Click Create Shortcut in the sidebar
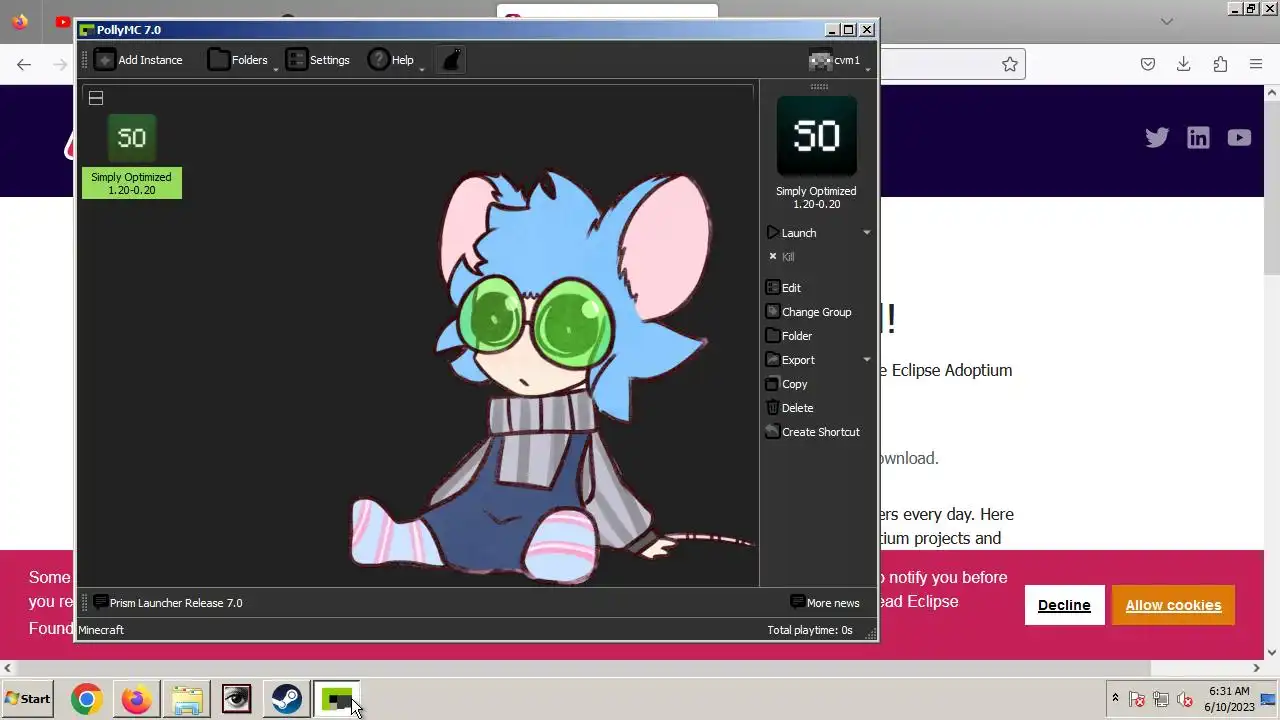Viewport: 1280px width, 720px height. [x=812, y=432]
